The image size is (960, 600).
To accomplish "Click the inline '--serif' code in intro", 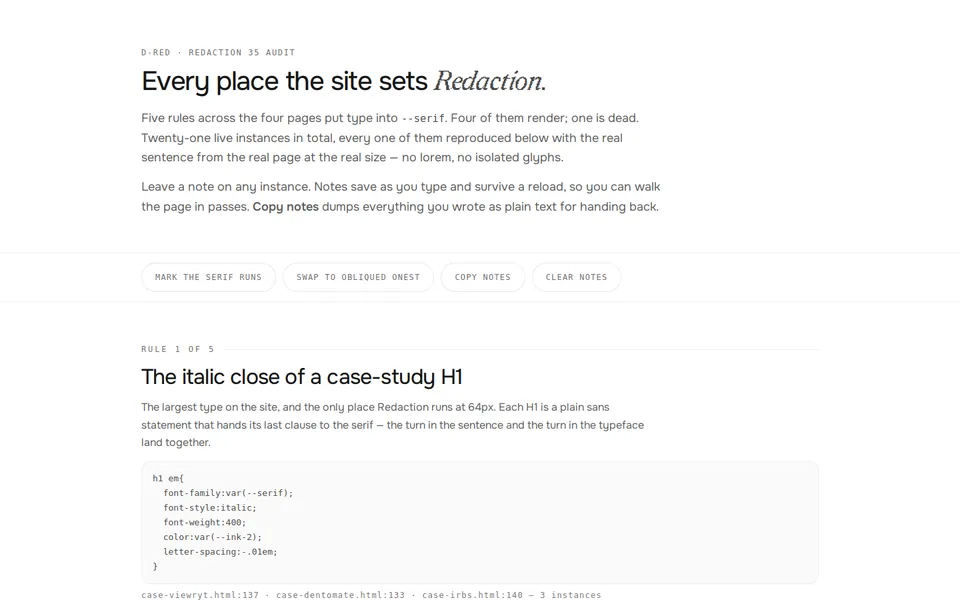I will coord(423,119).
